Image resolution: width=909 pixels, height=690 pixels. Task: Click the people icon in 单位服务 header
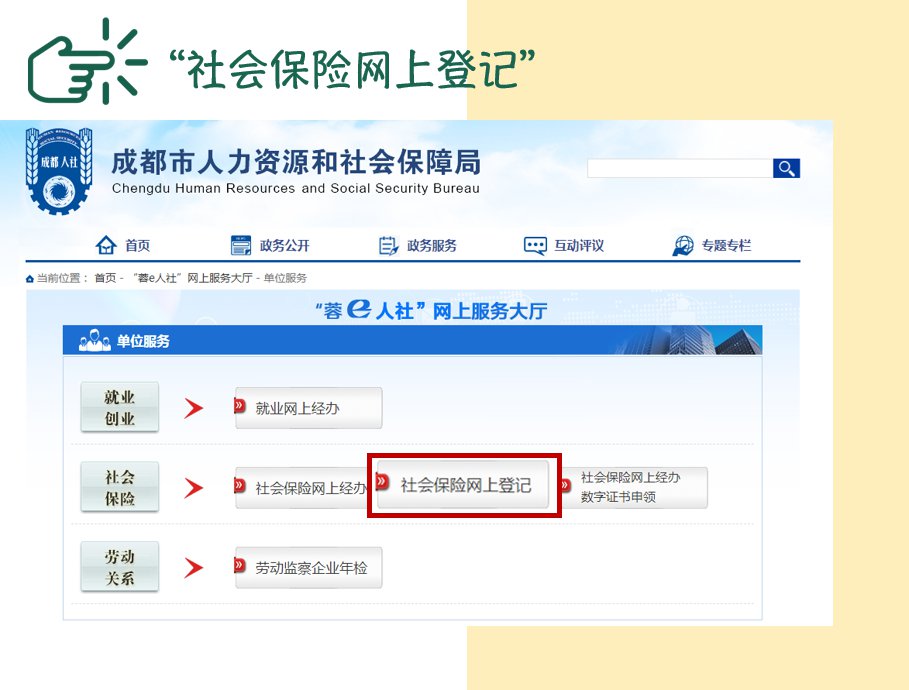click(x=94, y=340)
